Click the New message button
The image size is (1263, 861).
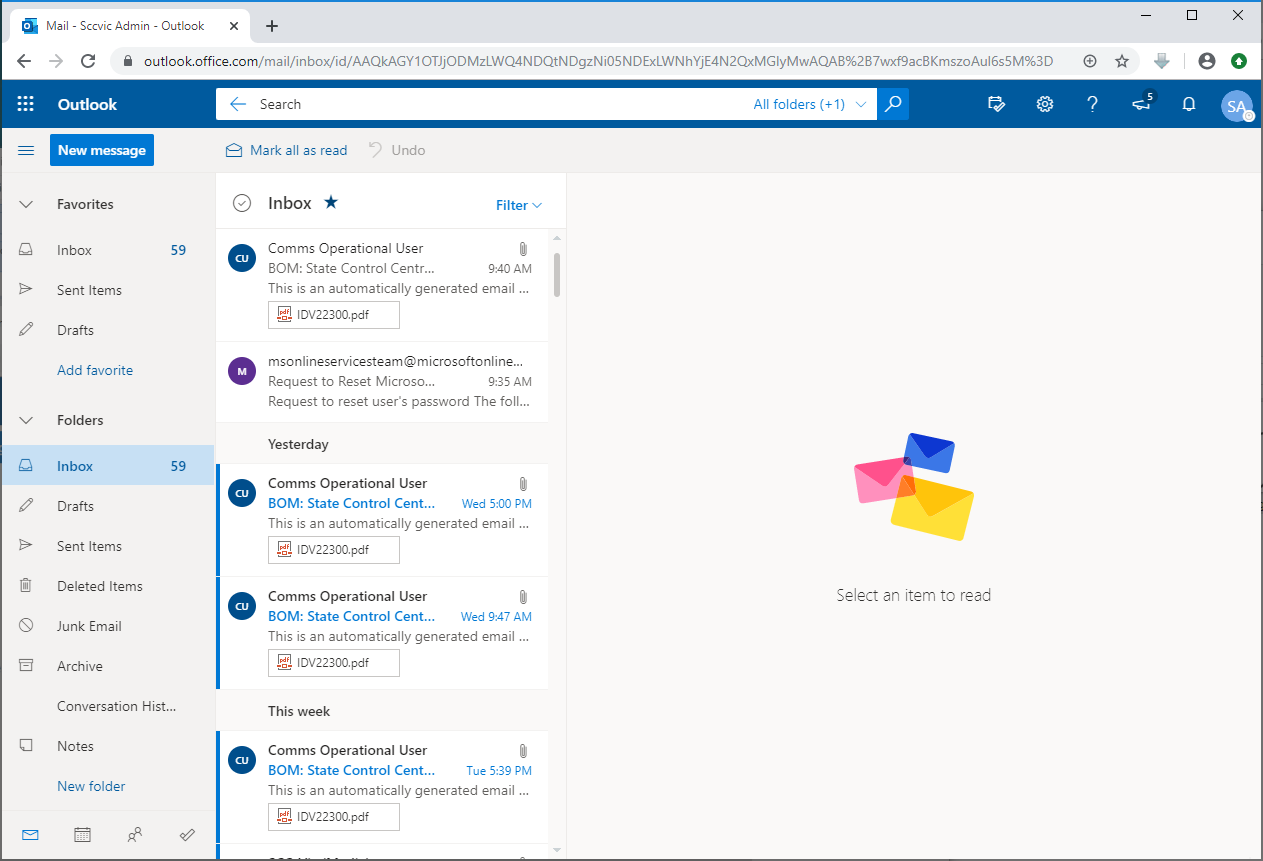(102, 150)
